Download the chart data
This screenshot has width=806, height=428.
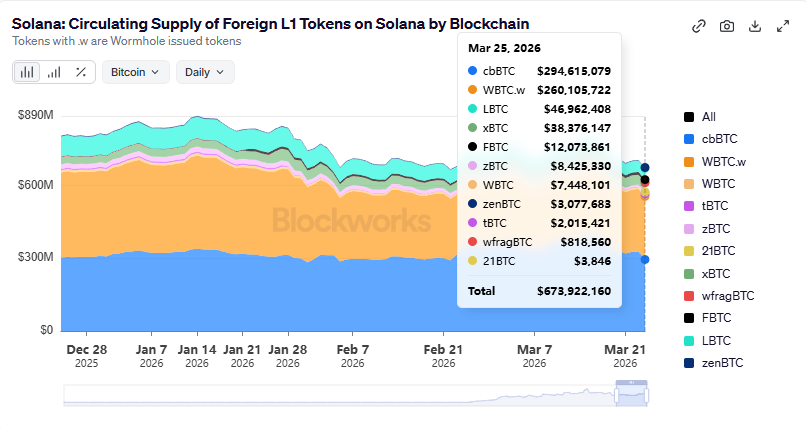click(x=755, y=26)
